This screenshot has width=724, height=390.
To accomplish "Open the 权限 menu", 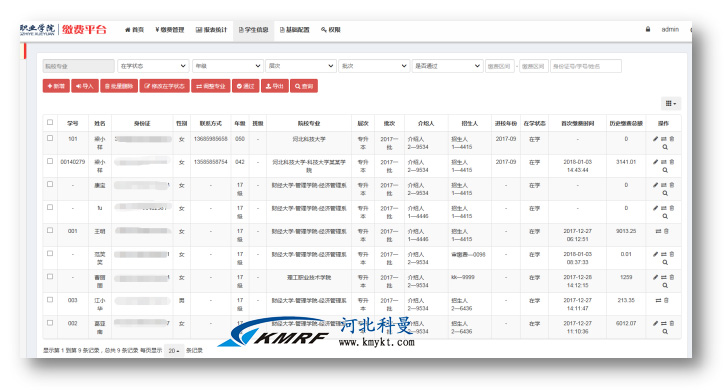I will 331,30.
